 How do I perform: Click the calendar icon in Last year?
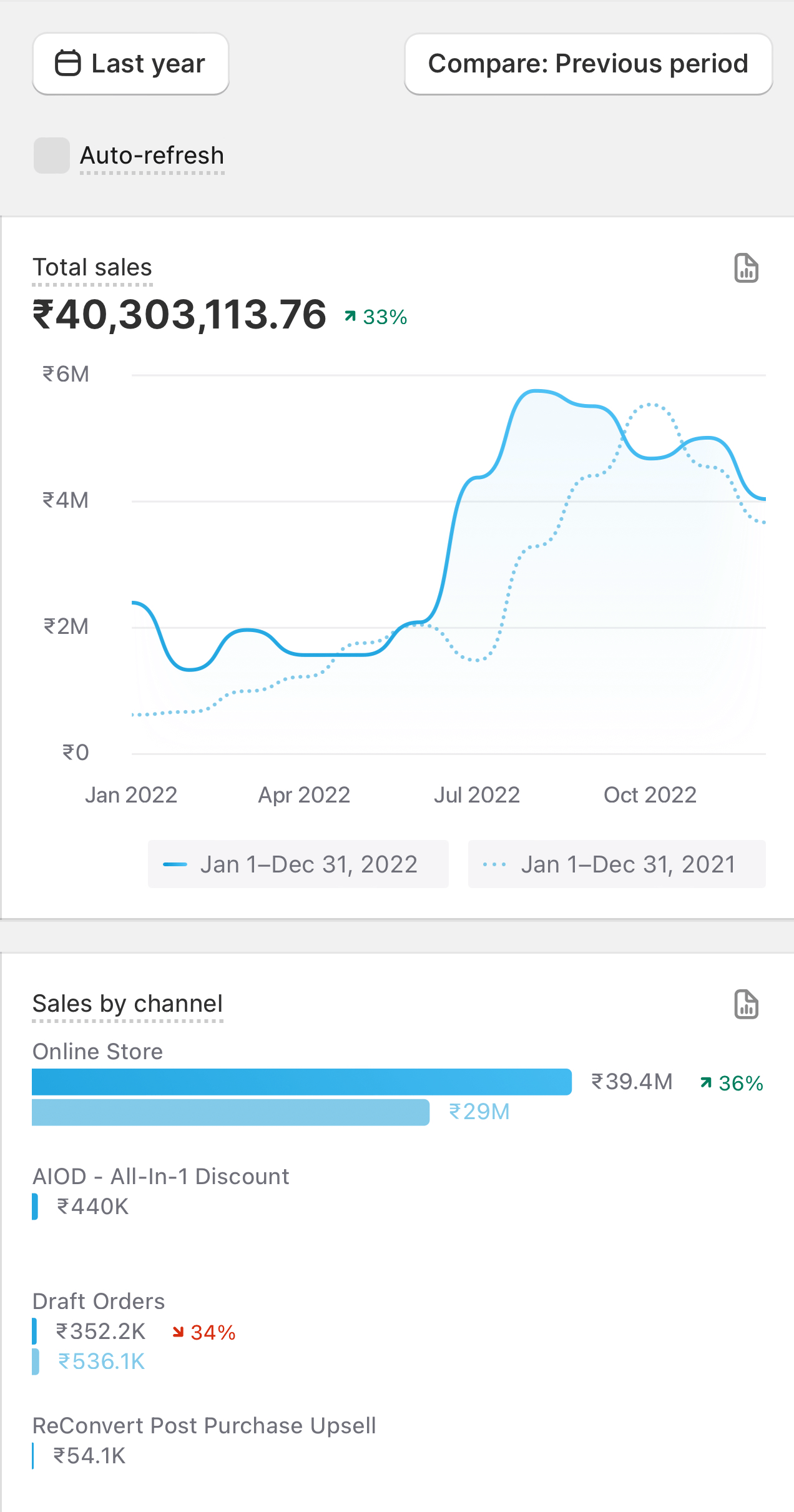pyautogui.click(x=68, y=63)
